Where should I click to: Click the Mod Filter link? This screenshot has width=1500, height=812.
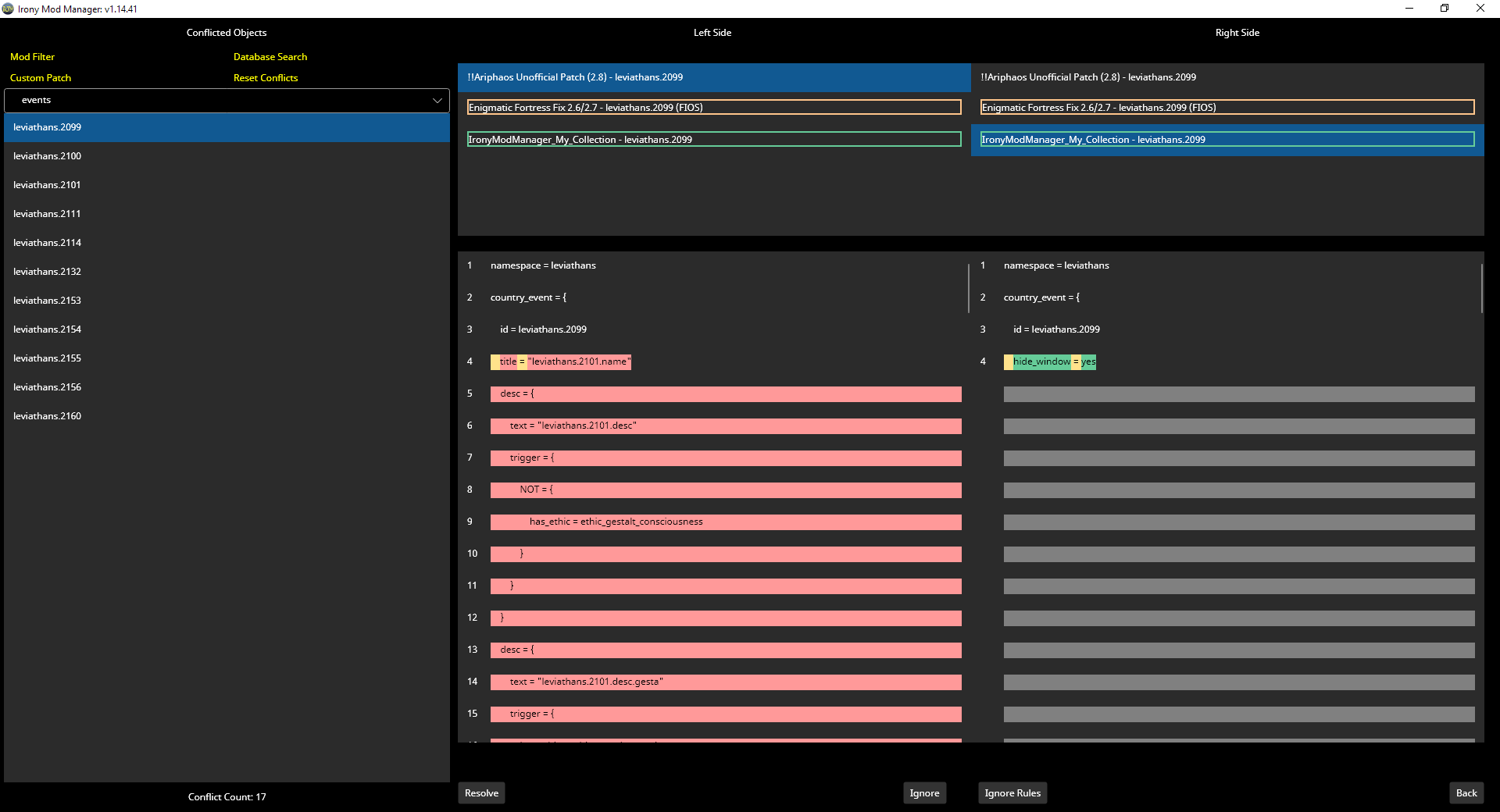coord(32,57)
